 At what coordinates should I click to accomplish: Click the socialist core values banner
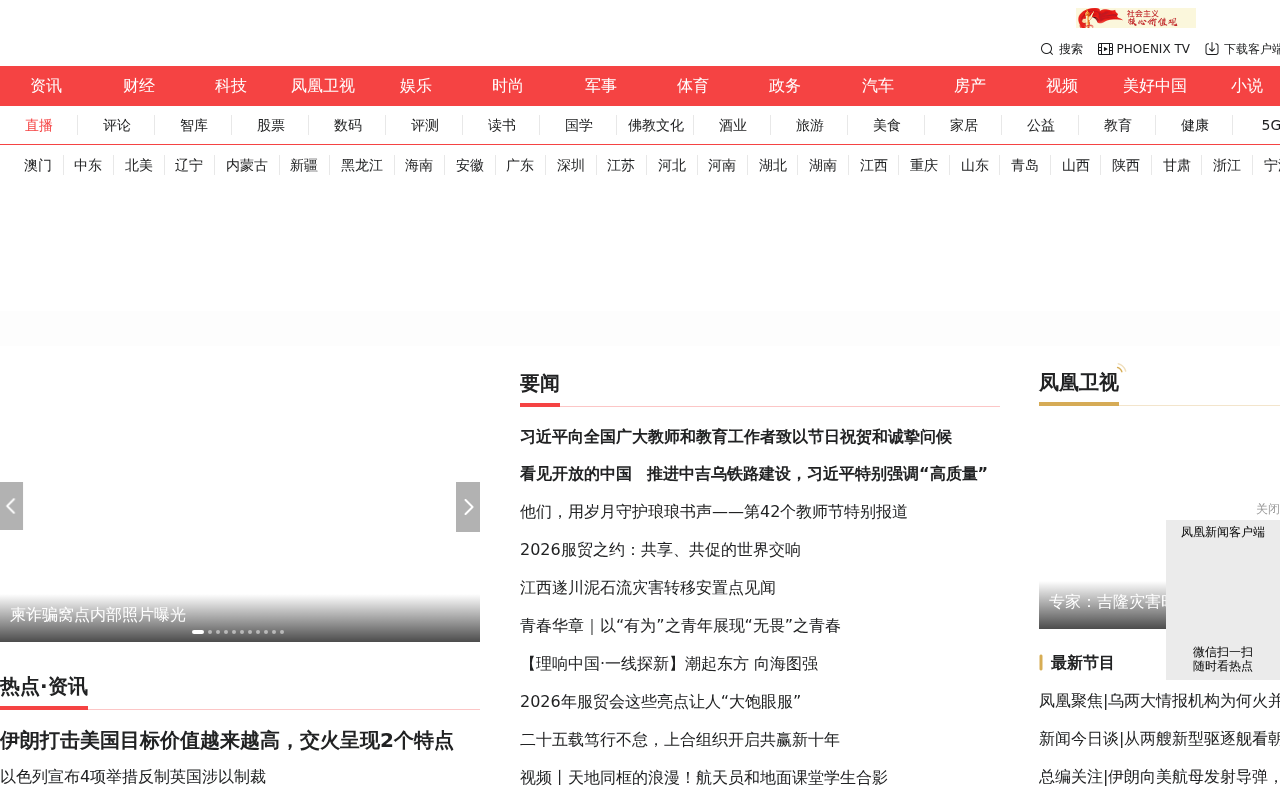click(1136, 18)
